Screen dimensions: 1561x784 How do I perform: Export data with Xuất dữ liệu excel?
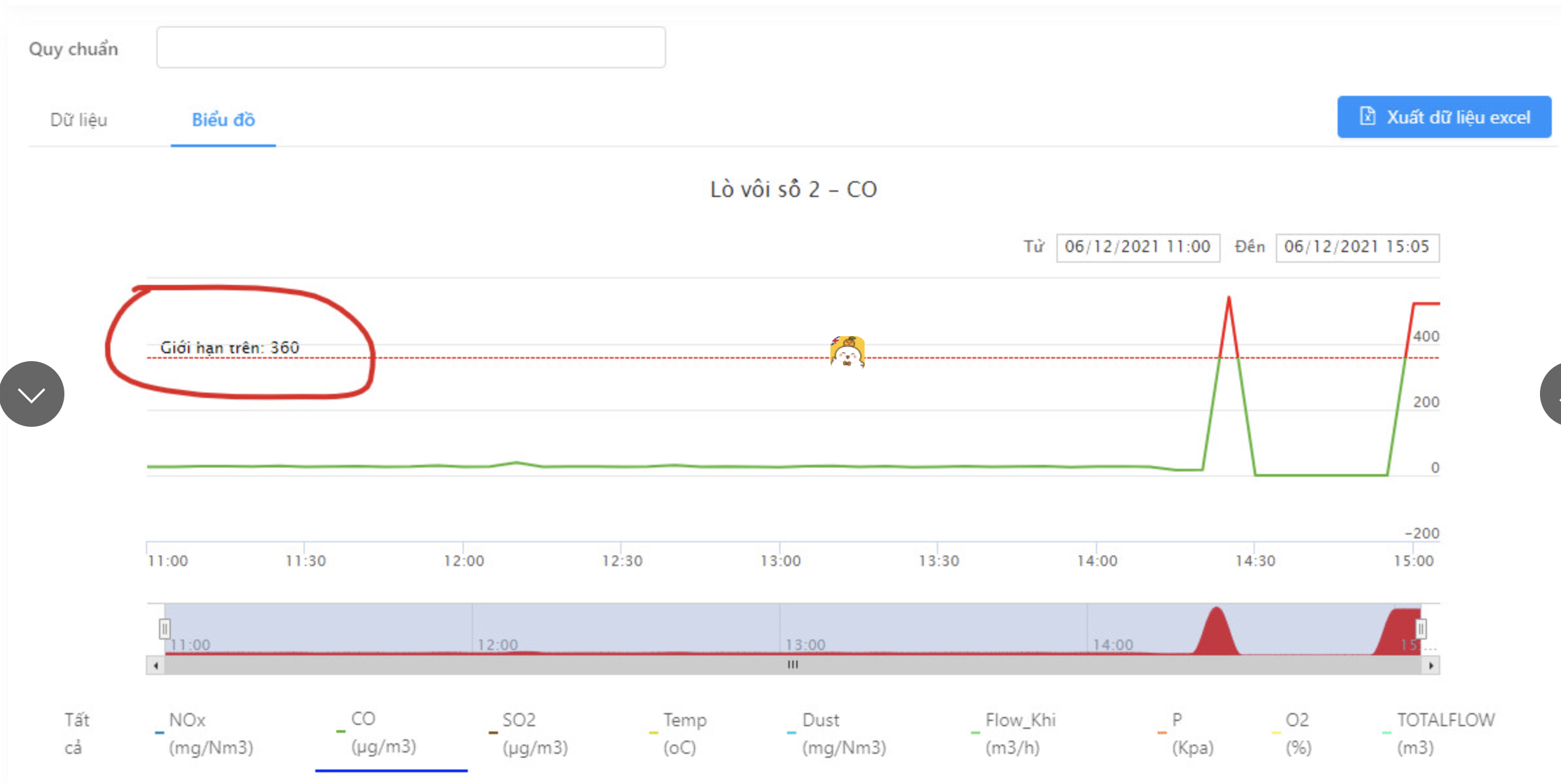(x=1444, y=118)
